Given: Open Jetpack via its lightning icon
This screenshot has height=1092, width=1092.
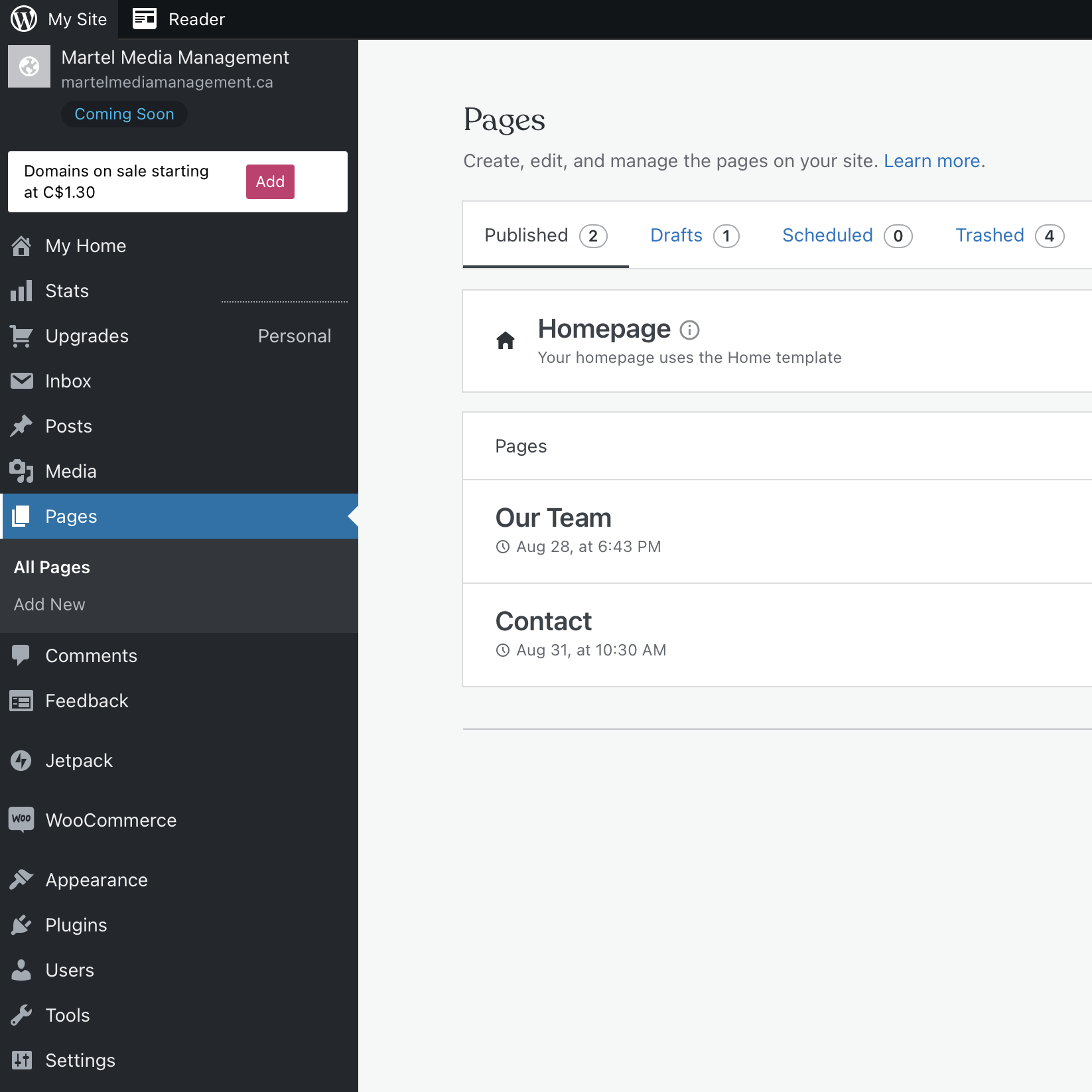Looking at the screenshot, I should point(21,760).
